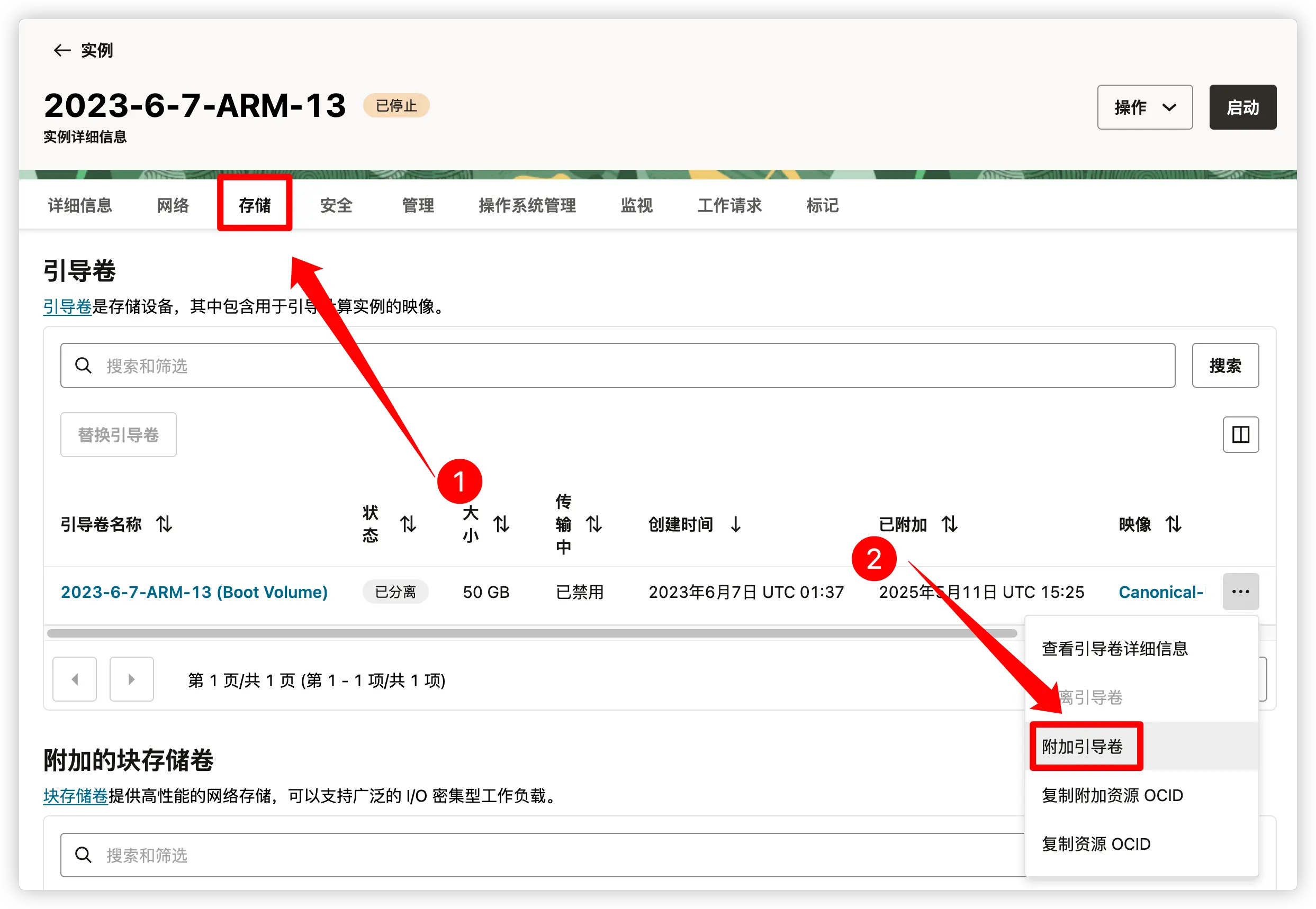
Task: Go to the next page of boot volumes
Action: click(x=131, y=679)
